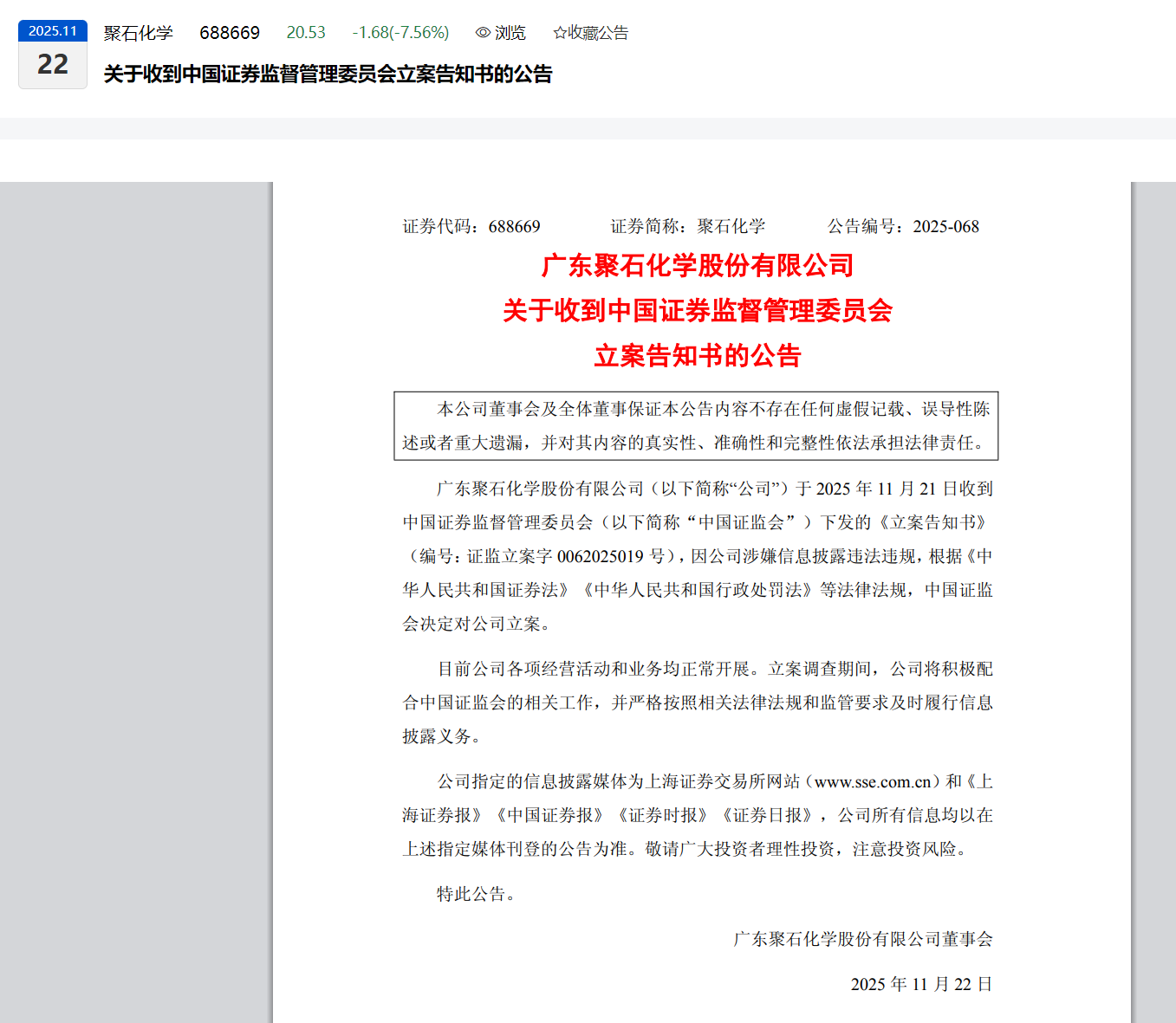Click the line starting 目前公司各项经营活动
This screenshot has width=1176, height=1023.
[715, 669]
